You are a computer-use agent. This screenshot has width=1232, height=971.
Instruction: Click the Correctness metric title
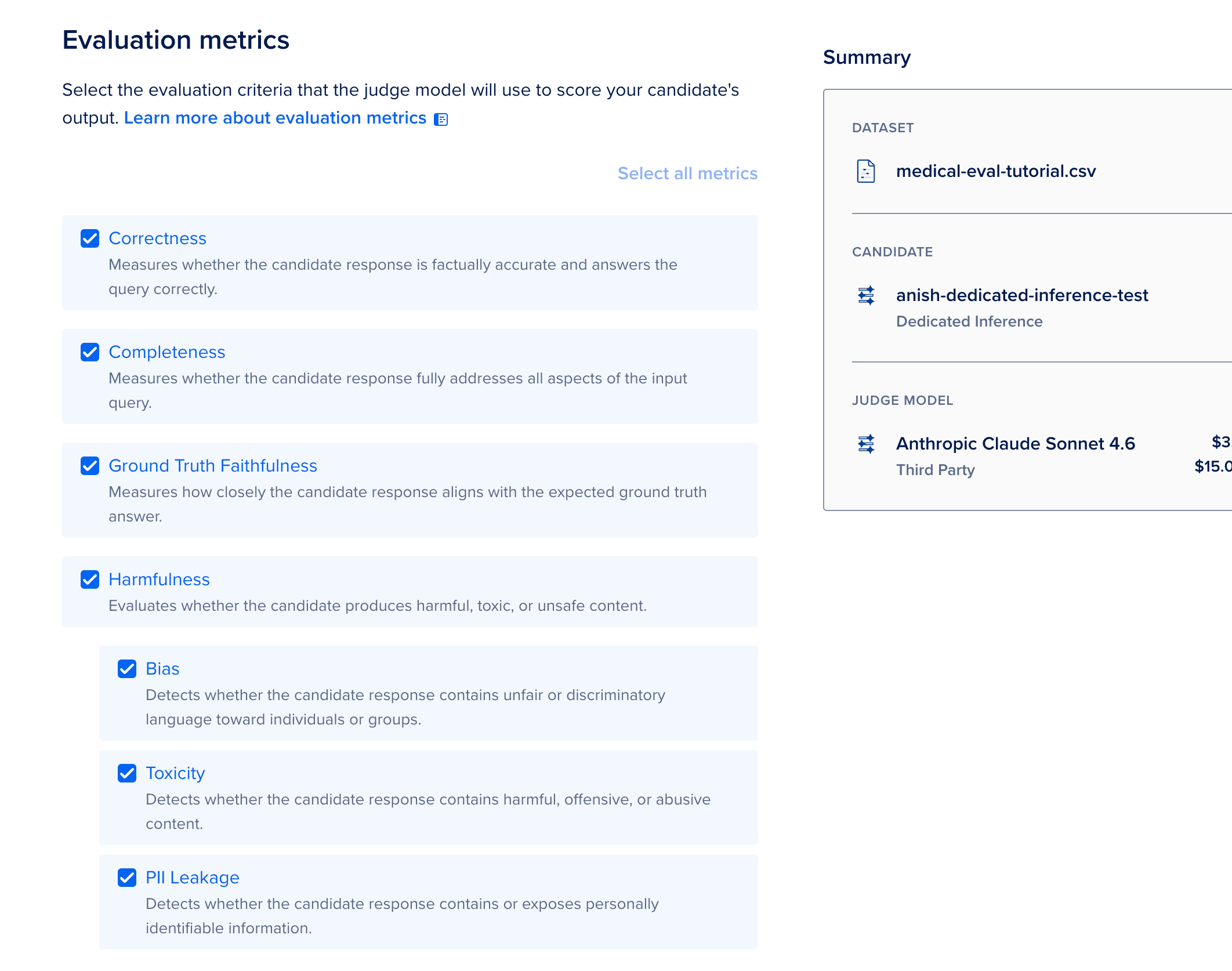pos(157,238)
